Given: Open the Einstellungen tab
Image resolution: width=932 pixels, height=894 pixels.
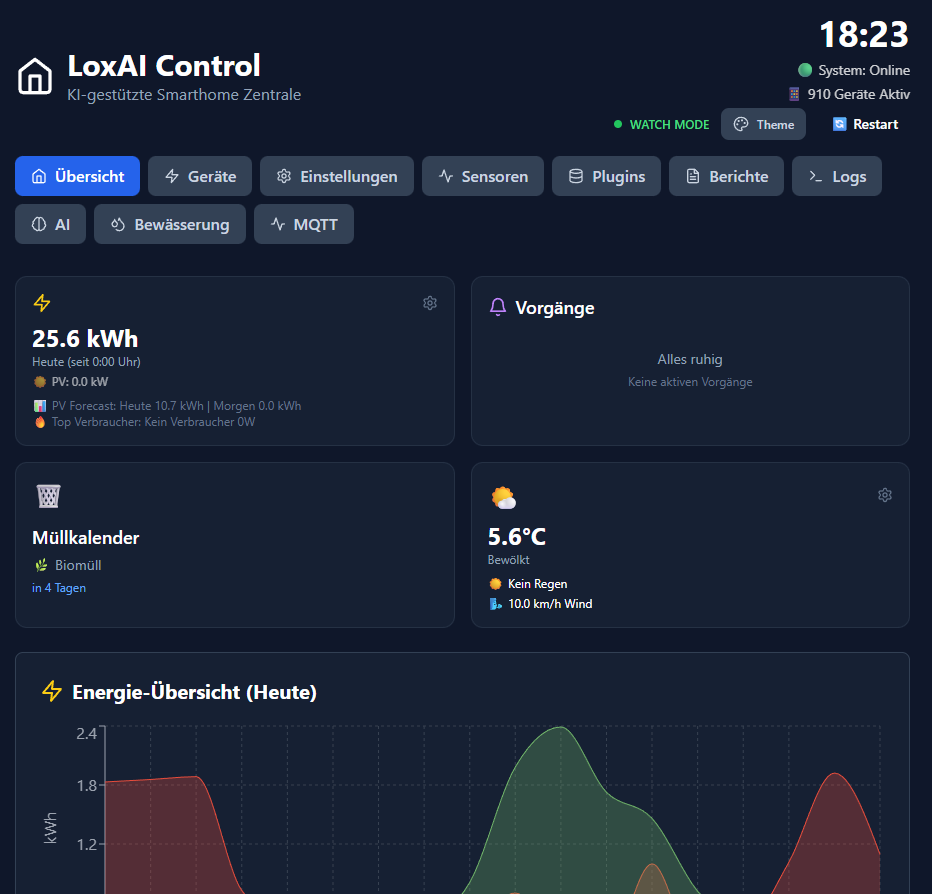Looking at the screenshot, I should pyautogui.click(x=336, y=176).
